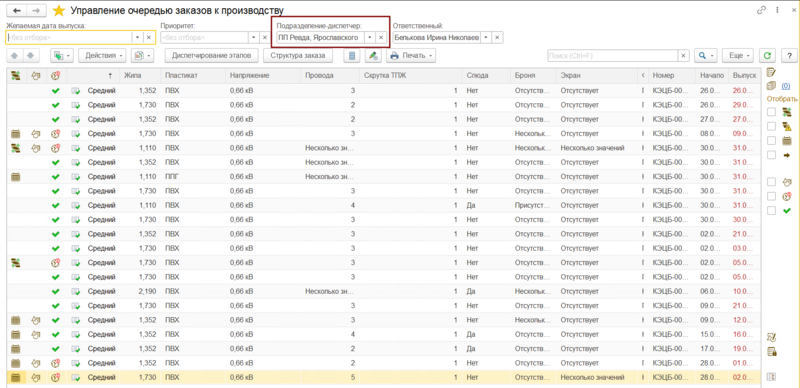
Task: Expand the Подразделение-диспетчер dropdown list
Action: click(x=370, y=37)
